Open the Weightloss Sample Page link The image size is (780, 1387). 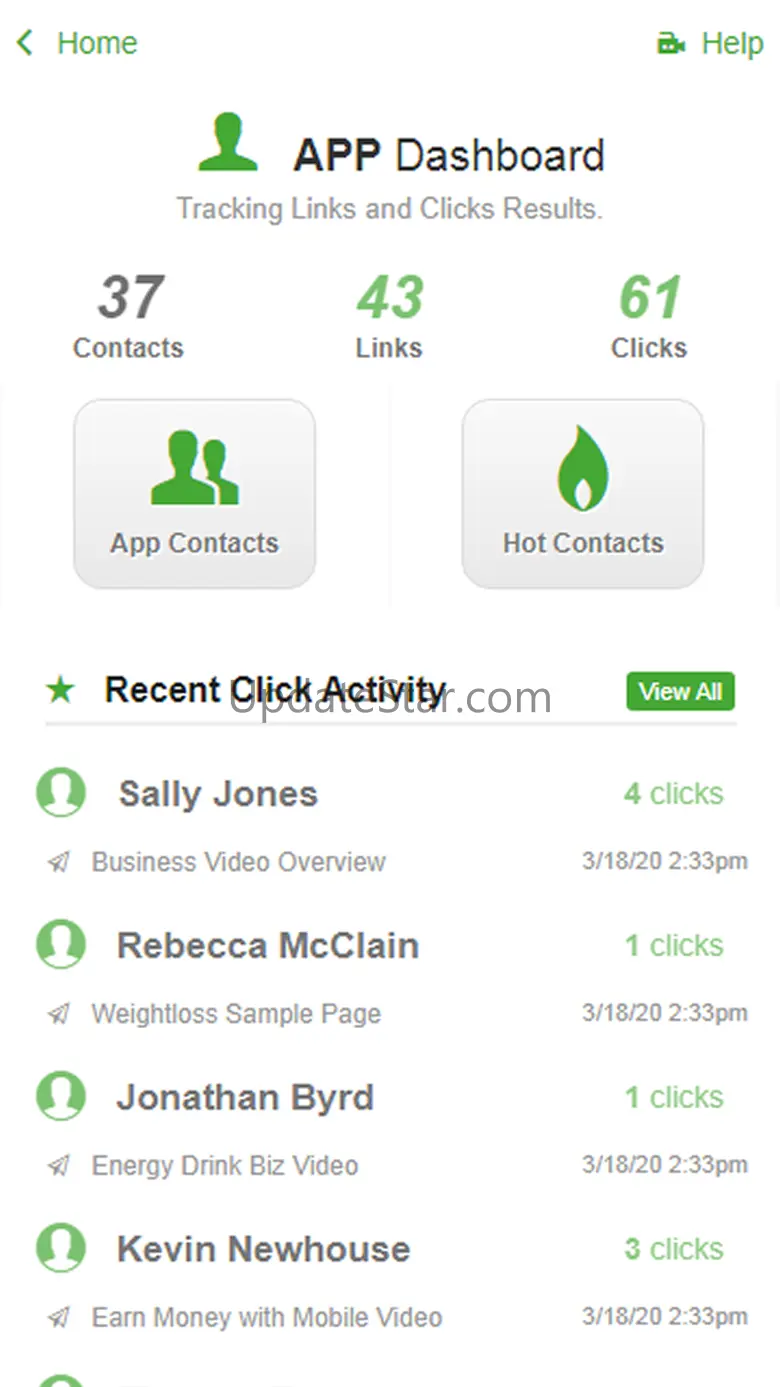coord(236,1014)
